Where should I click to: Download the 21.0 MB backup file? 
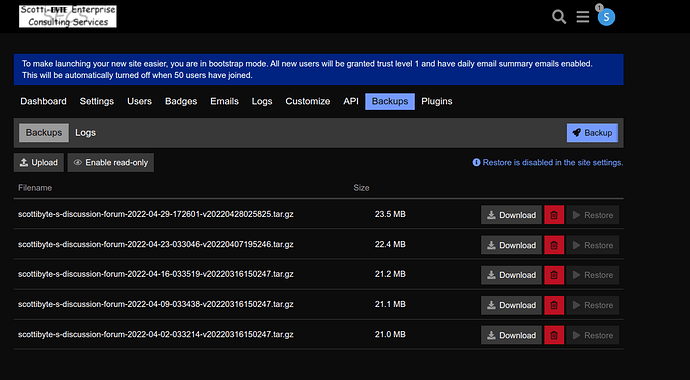[511, 335]
